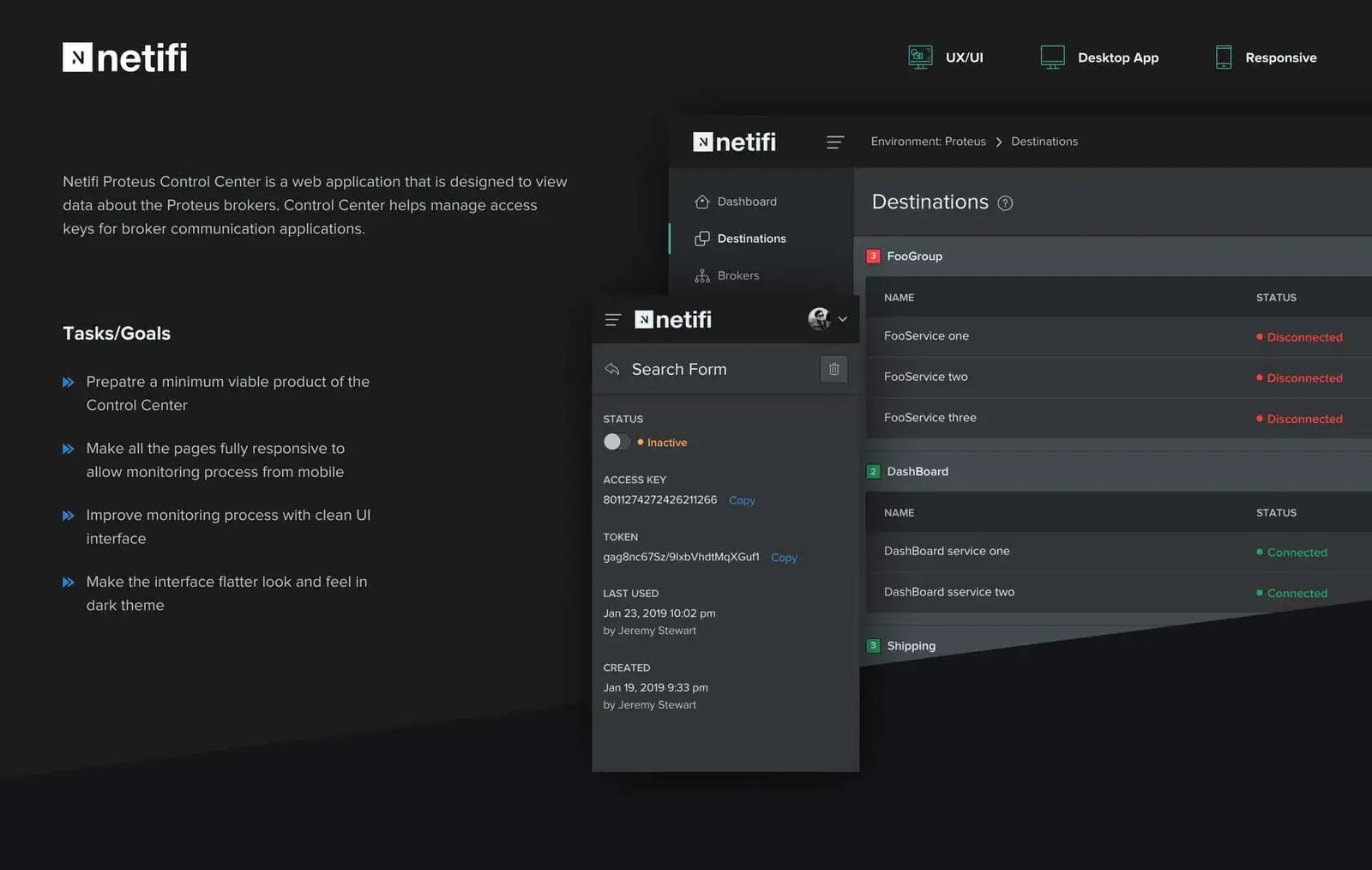
Task: Click the Search Form title
Action: pos(679,369)
